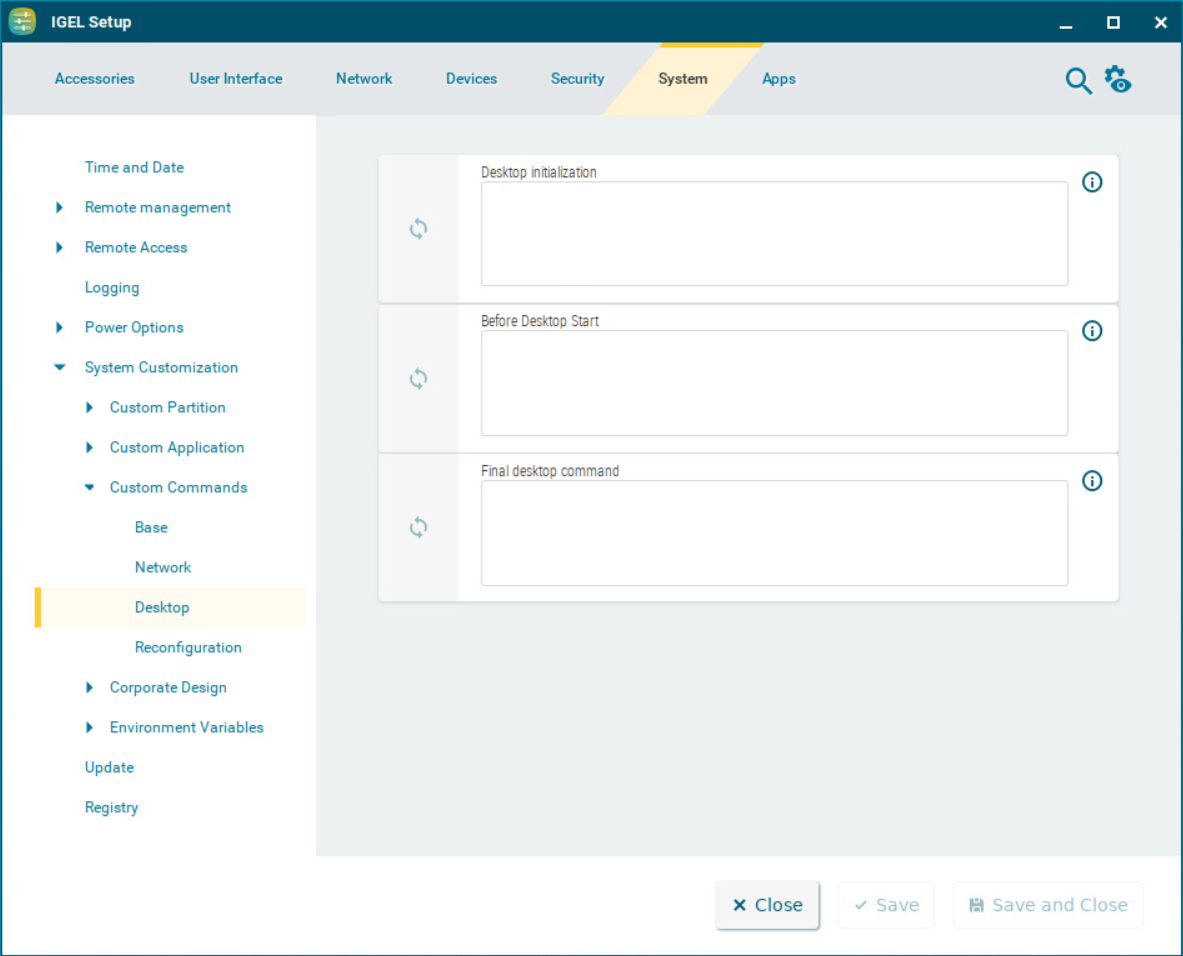Image resolution: width=1183 pixels, height=956 pixels.
Task: Switch to the Network tab
Action: point(364,79)
